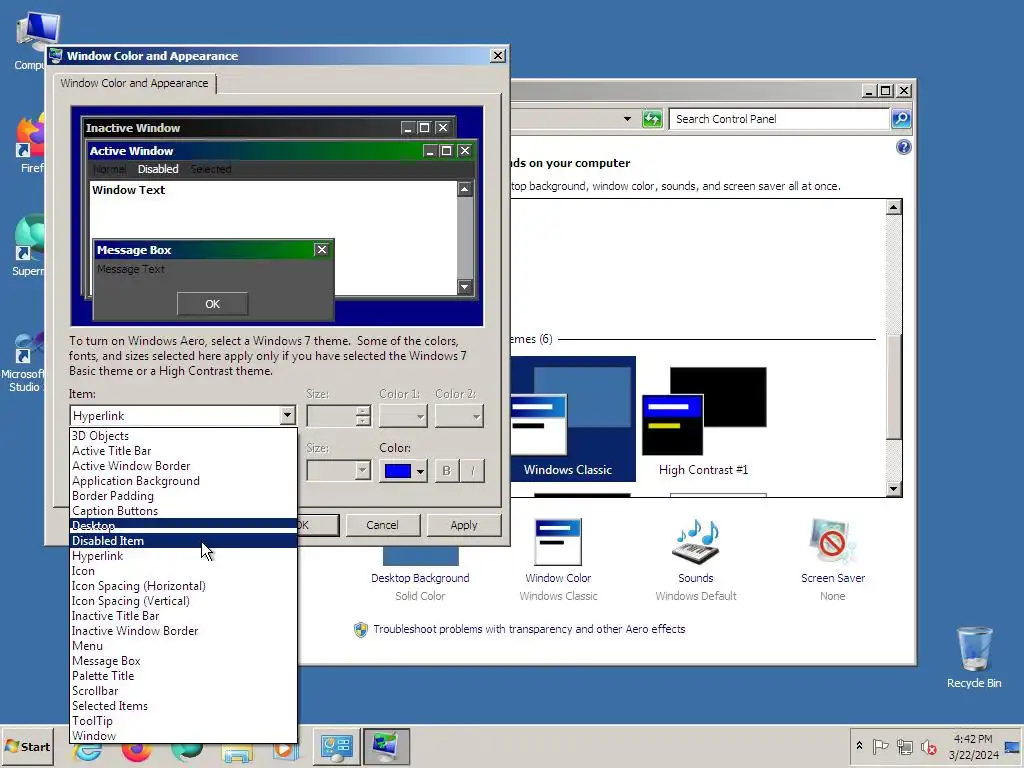Choose 'Border Padding' item
The width and height of the screenshot is (1024, 768).
[x=184, y=496]
